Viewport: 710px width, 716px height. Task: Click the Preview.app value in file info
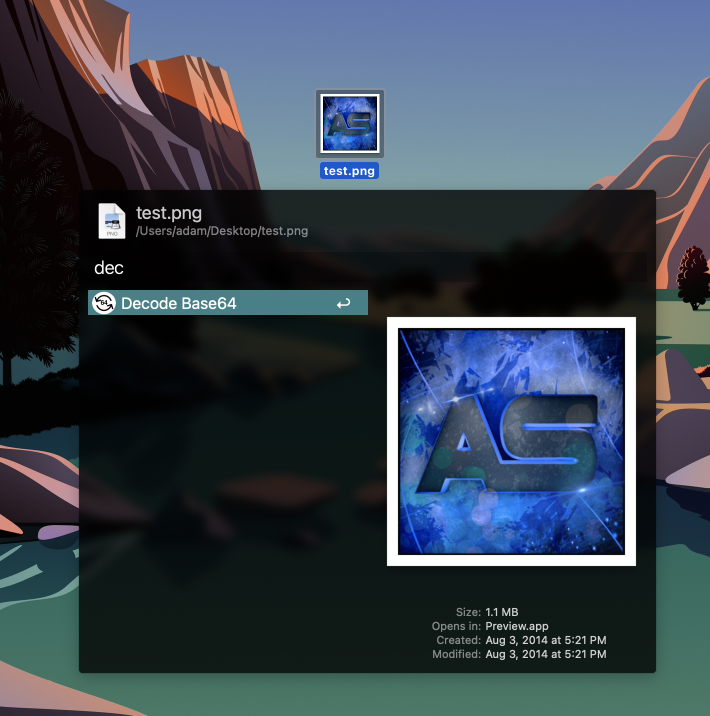(516, 626)
